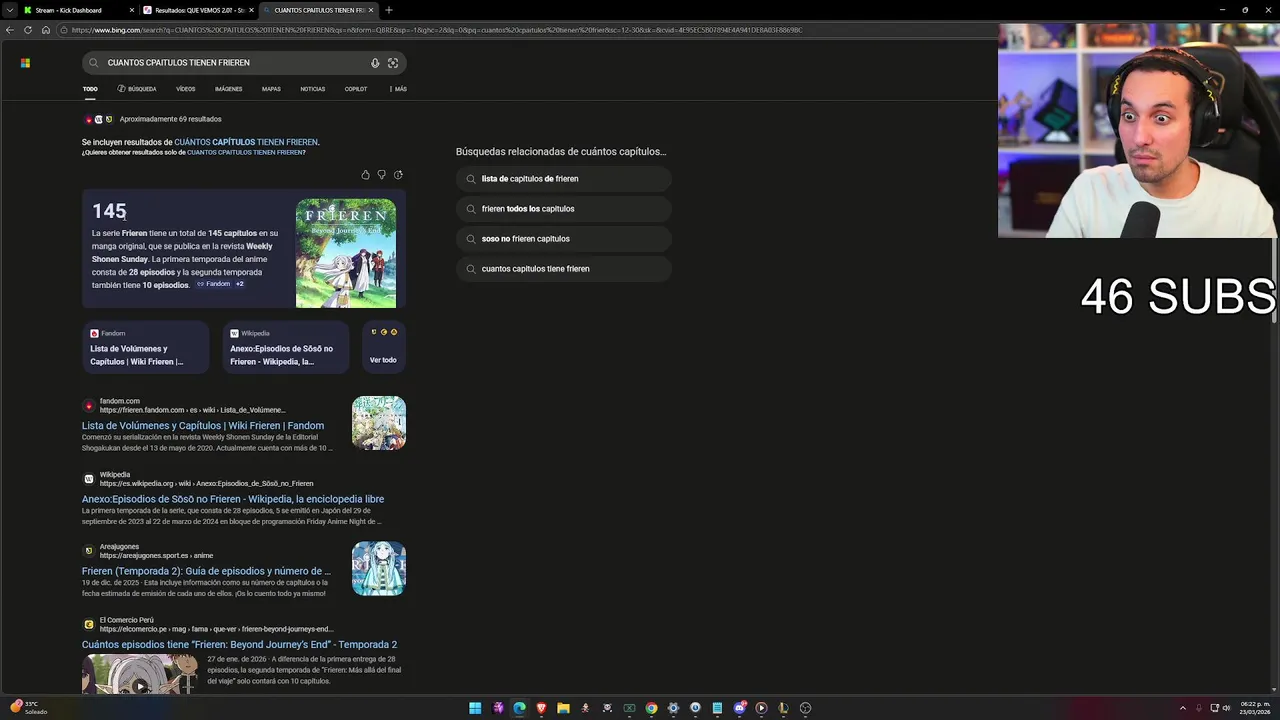Open Microsoft Edge from the taskbar
Image resolution: width=1280 pixels, height=720 pixels.
click(x=519, y=708)
